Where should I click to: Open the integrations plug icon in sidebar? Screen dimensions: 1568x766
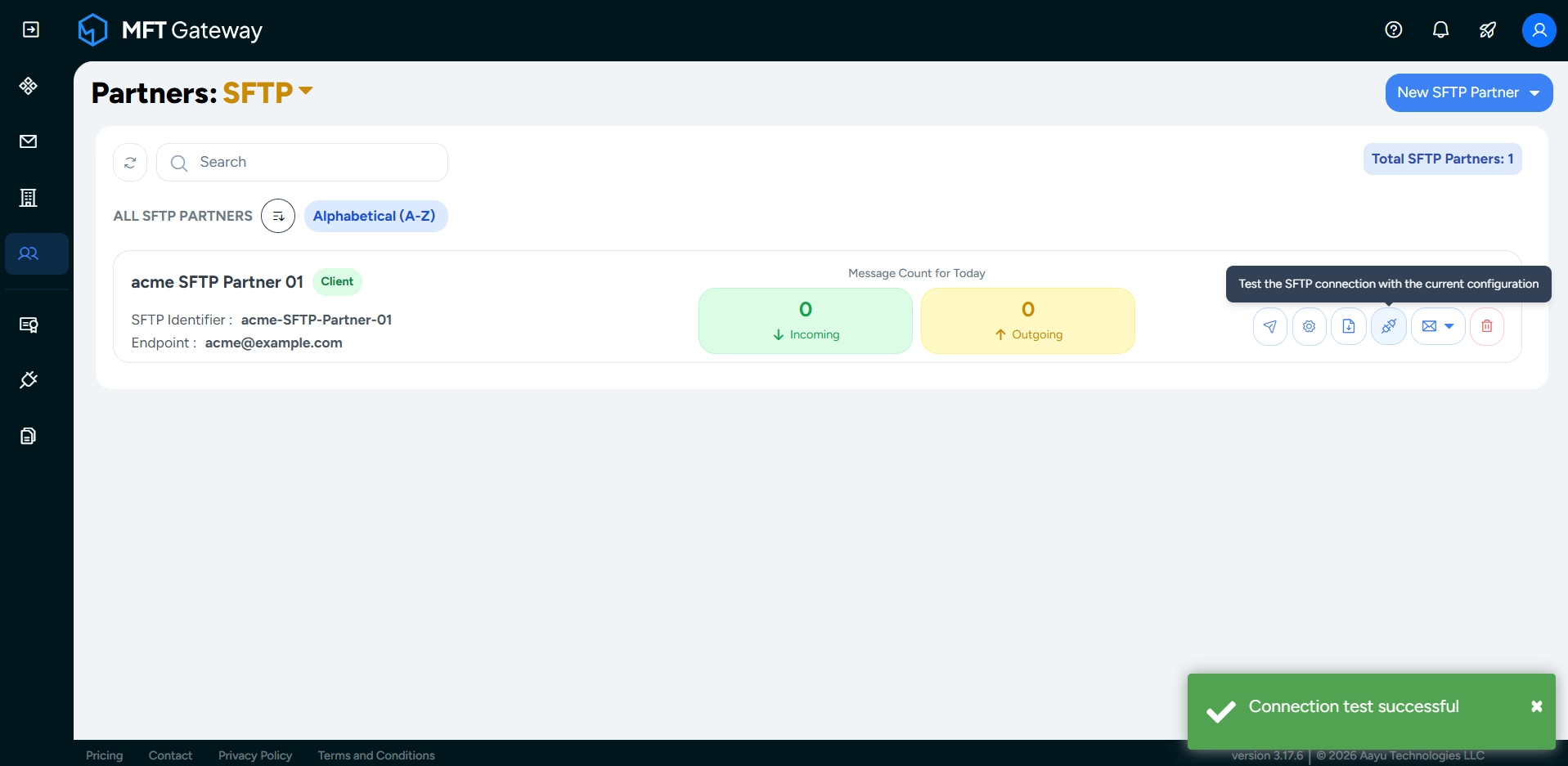(29, 380)
